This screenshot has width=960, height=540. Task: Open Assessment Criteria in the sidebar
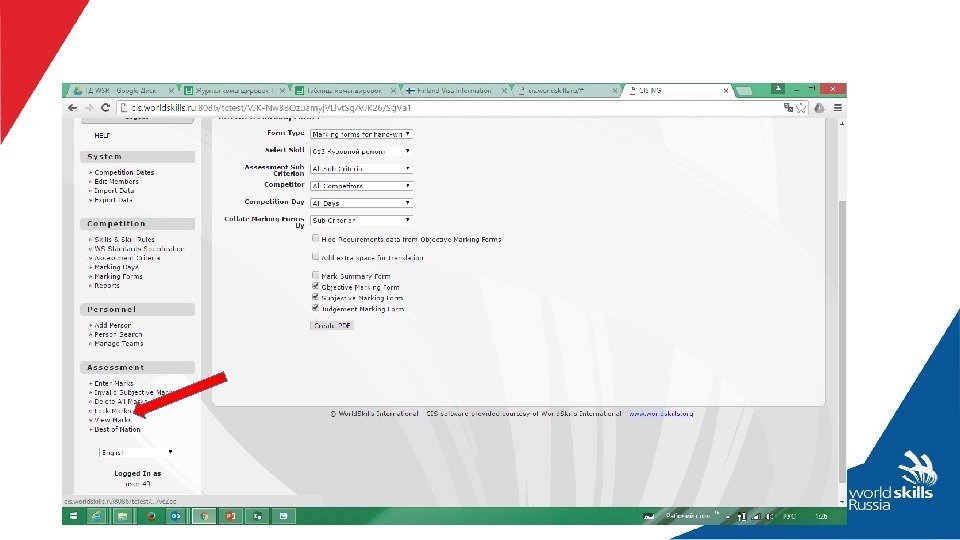(127, 258)
